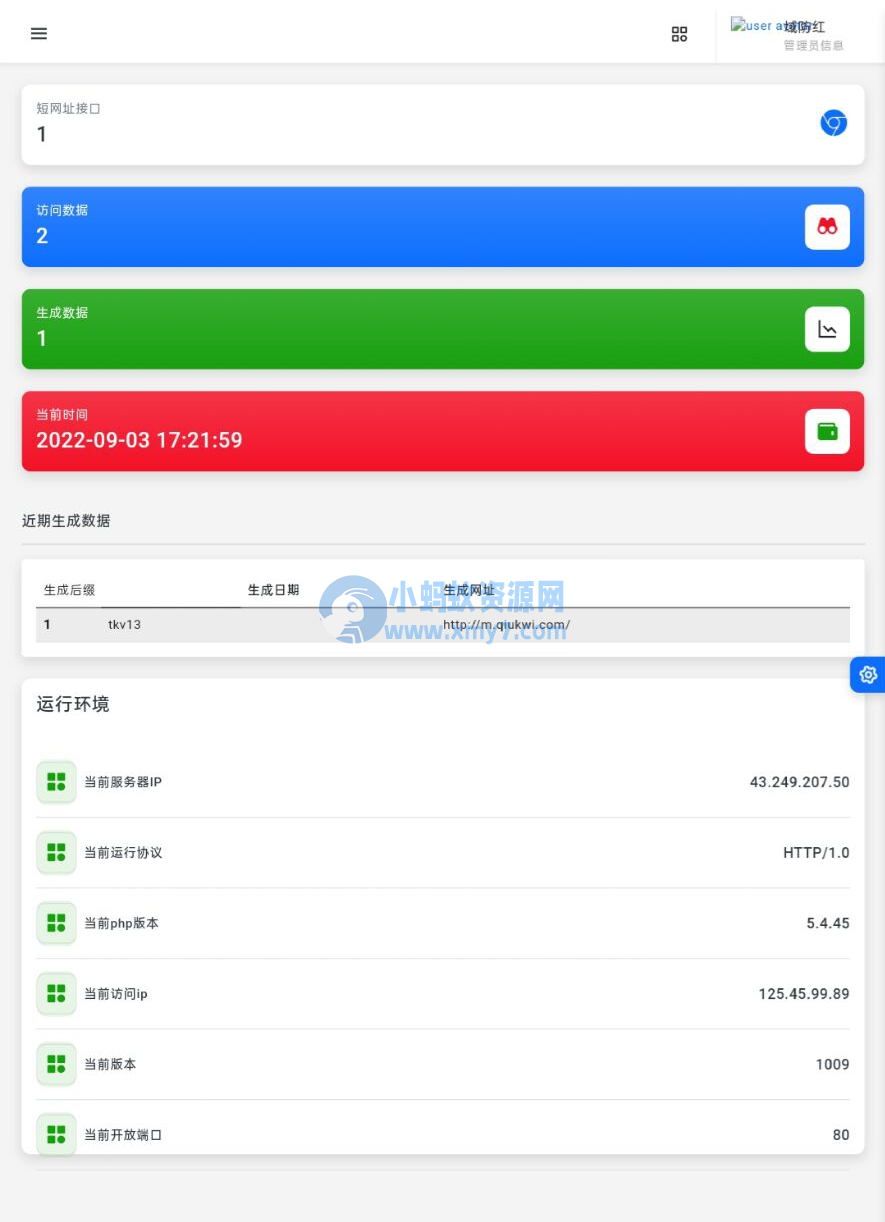885x1222 pixels.
Task: Click the grid icon beside 当前版本
Action: (56, 1064)
